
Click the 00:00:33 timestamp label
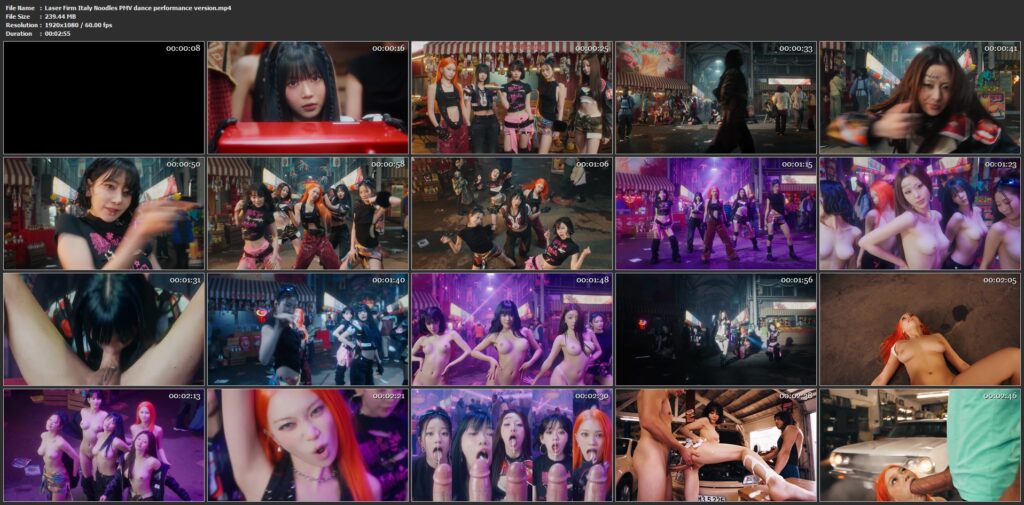(796, 48)
